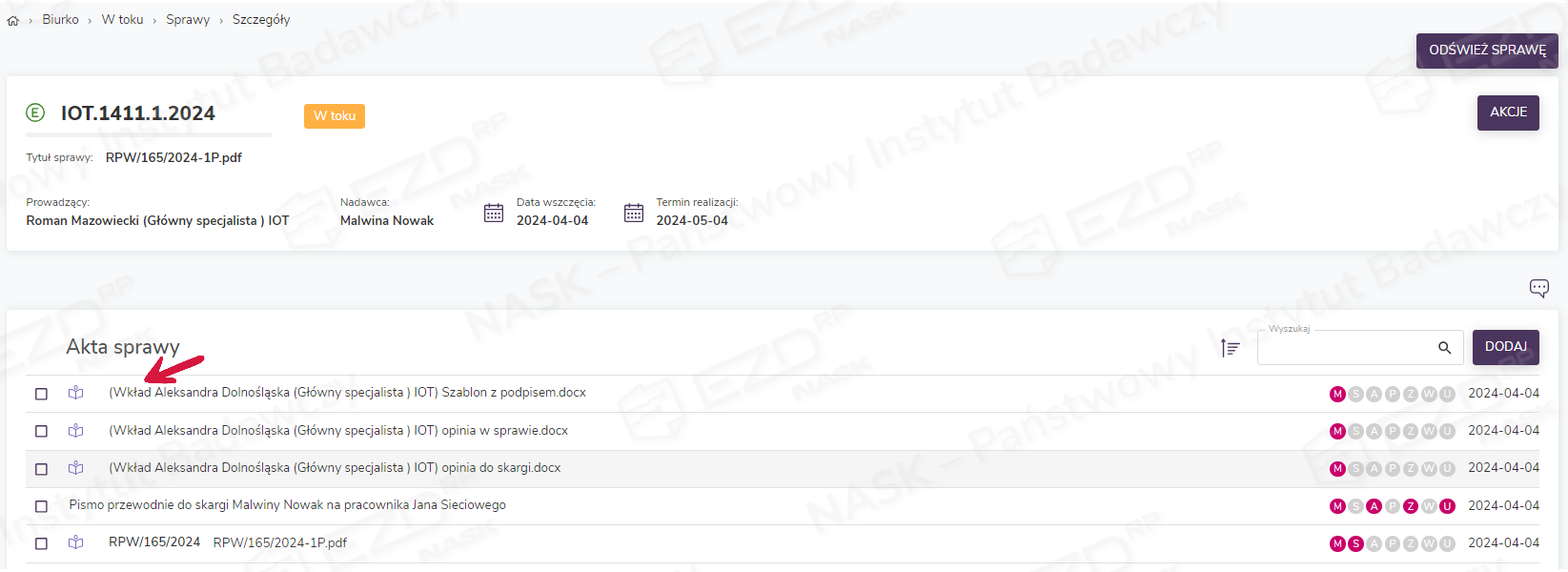Click the DODAJ button
Viewport: 1568px width, 572px height.
(x=1505, y=347)
